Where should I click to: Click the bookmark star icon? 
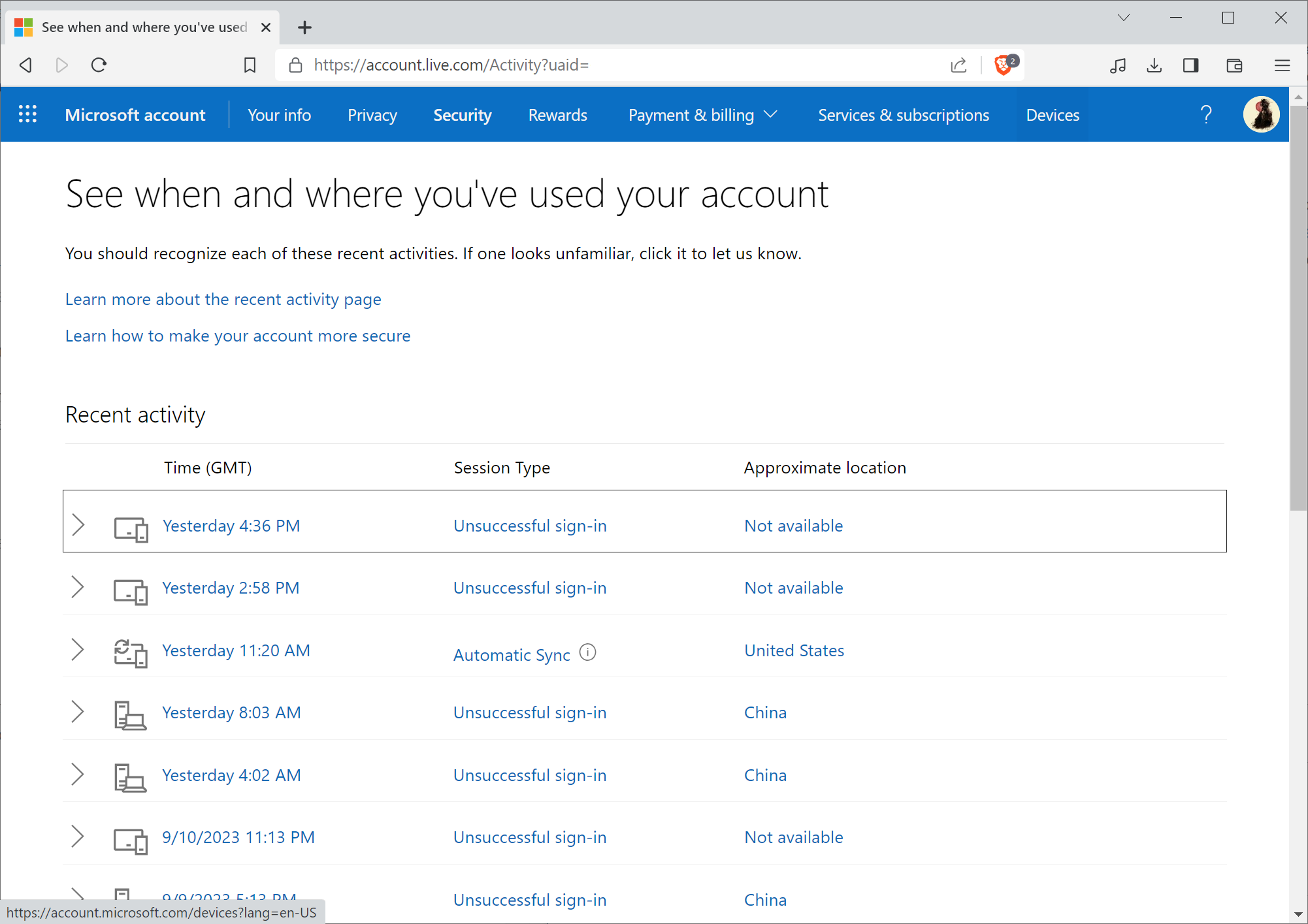[x=250, y=65]
